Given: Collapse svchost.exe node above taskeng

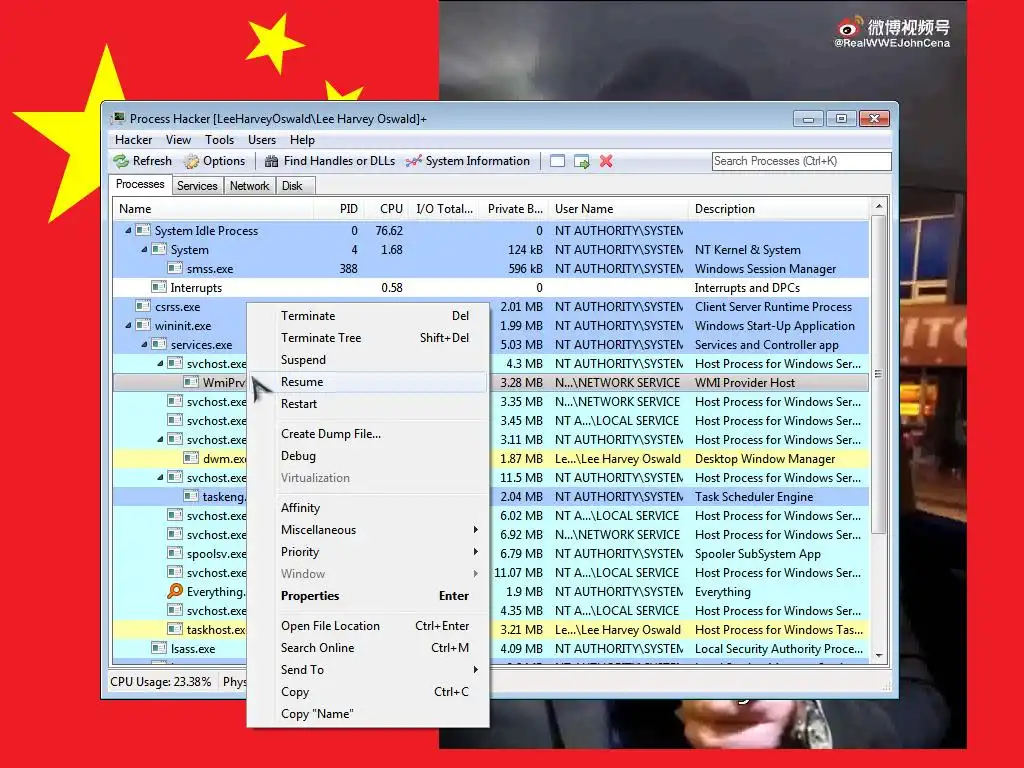Looking at the screenshot, I should click(160, 477).
